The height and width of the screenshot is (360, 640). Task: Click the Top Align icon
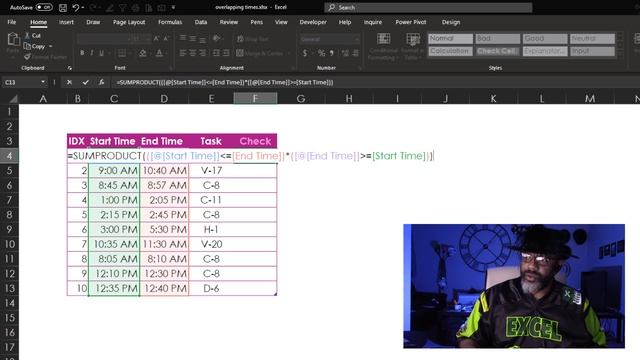click(x=183, y=39)
